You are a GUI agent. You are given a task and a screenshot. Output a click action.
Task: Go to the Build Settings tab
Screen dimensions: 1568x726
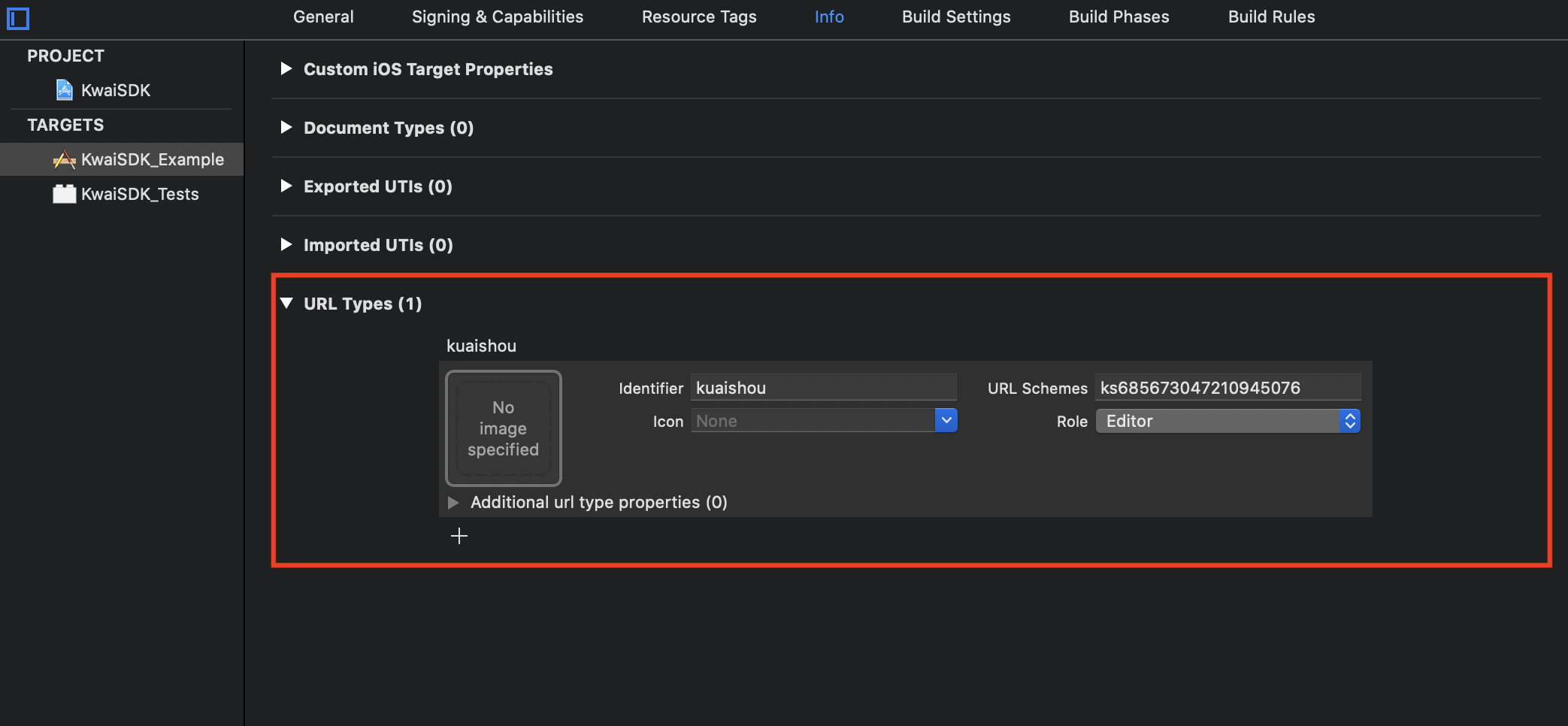click(x=956, y=17)
